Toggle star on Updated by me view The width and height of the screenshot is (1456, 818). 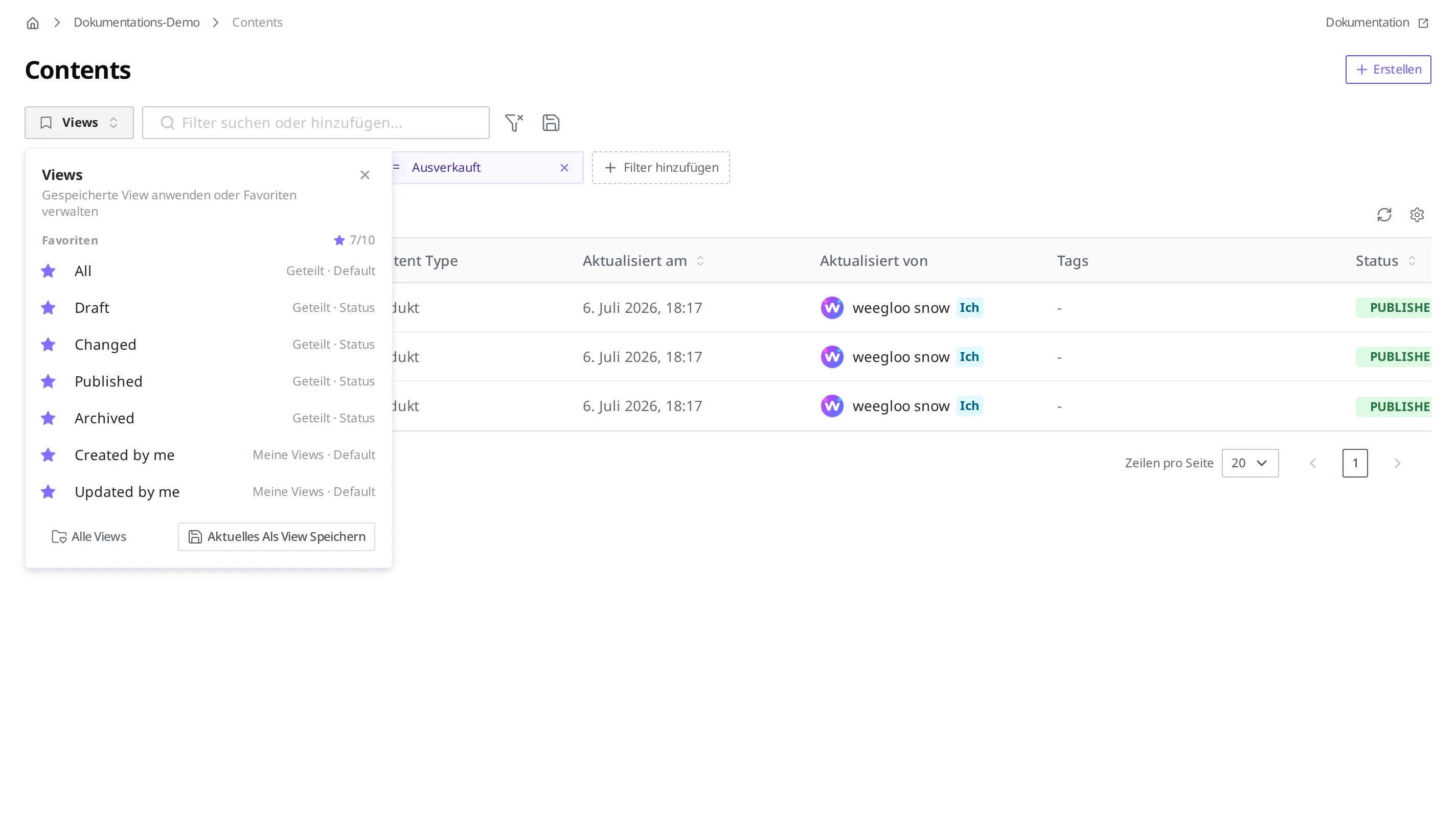[49, 492]
